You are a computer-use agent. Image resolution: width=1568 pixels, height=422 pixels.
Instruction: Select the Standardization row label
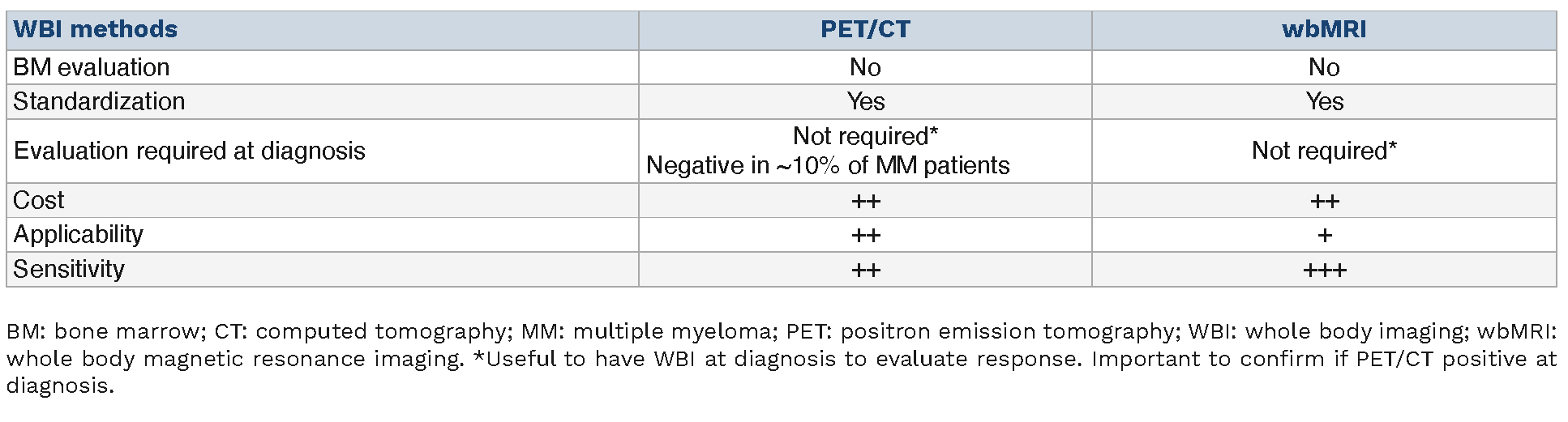tap(99, 101)
